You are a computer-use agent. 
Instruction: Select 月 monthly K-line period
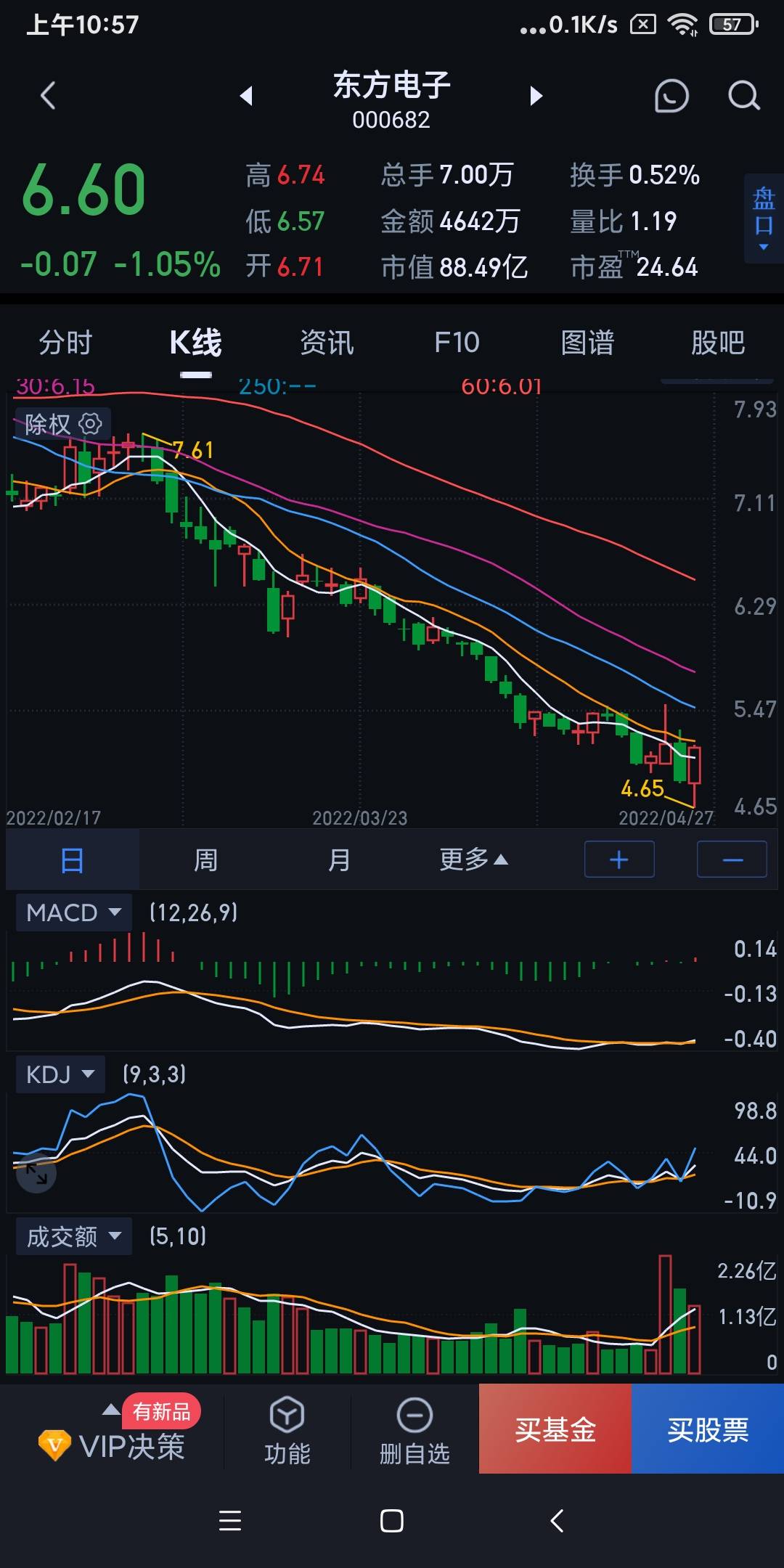tap(338, 860)
